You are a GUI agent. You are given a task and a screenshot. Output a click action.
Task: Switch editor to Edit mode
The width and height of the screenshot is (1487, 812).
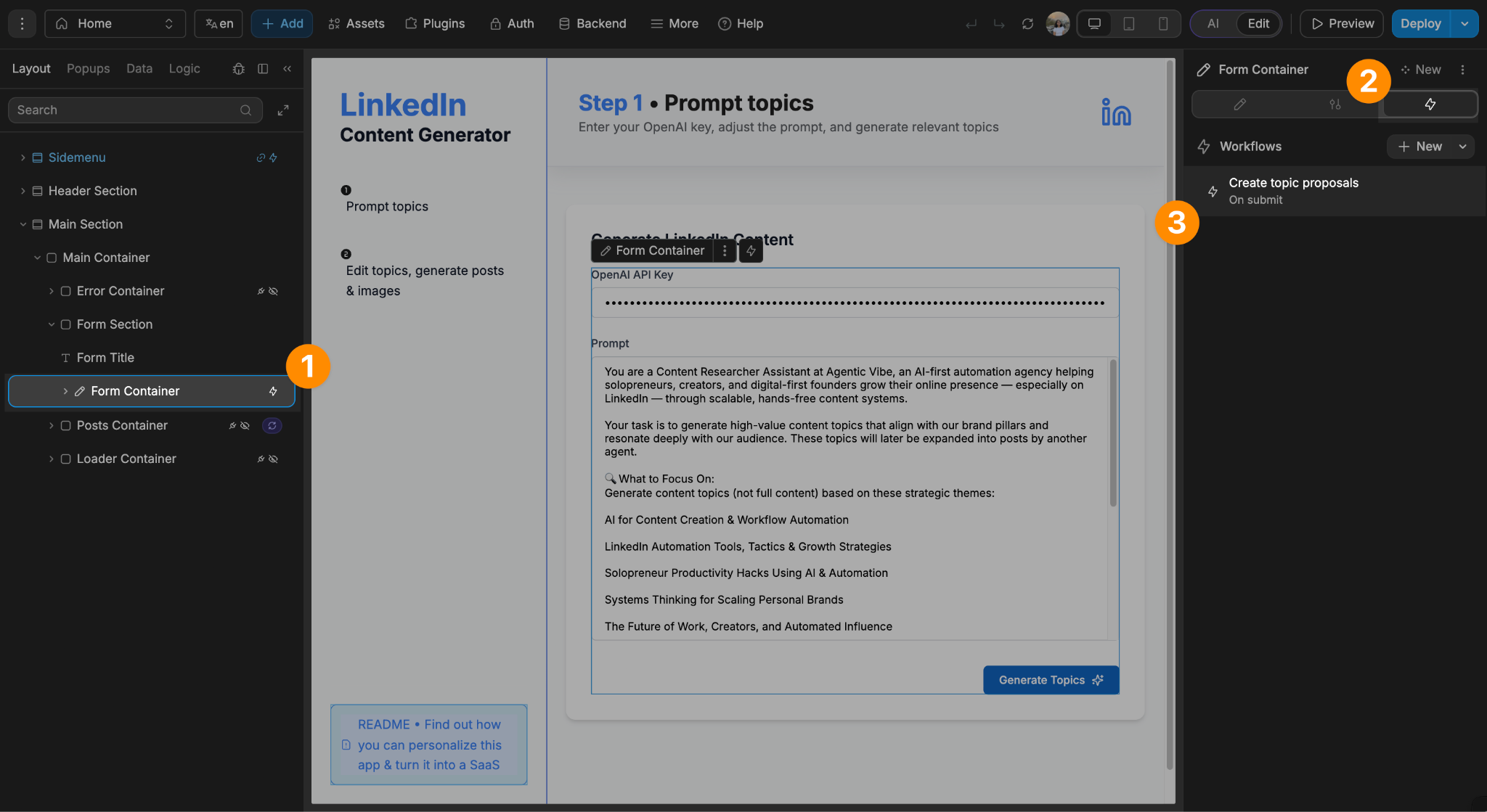(1258, 24)
